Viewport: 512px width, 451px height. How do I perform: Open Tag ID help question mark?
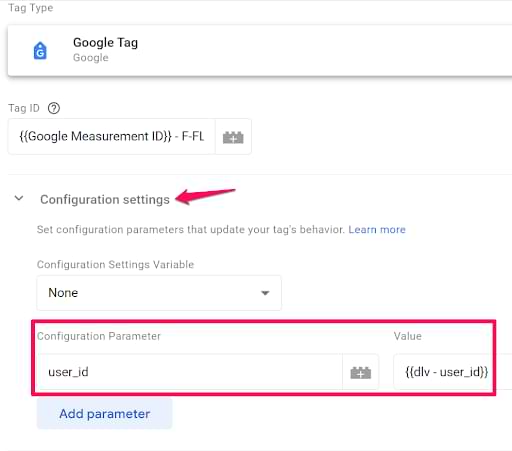(x=54, y=108)
